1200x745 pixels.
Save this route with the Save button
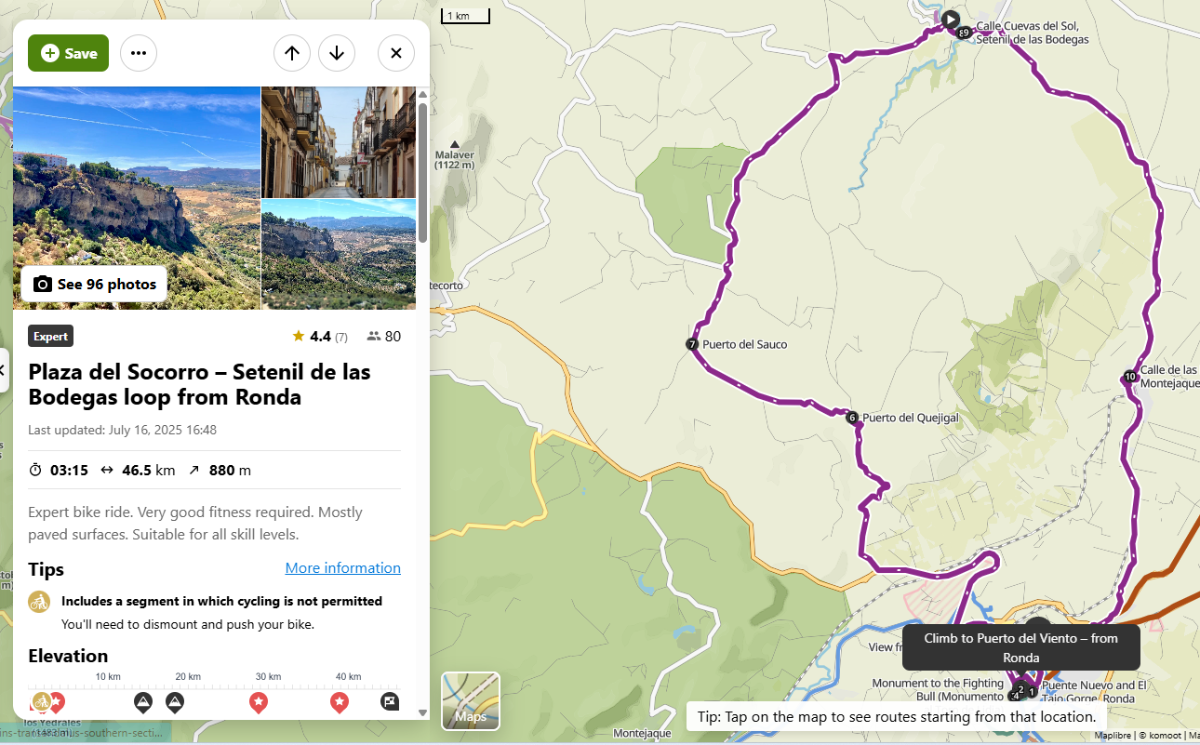tap(68, 53)
